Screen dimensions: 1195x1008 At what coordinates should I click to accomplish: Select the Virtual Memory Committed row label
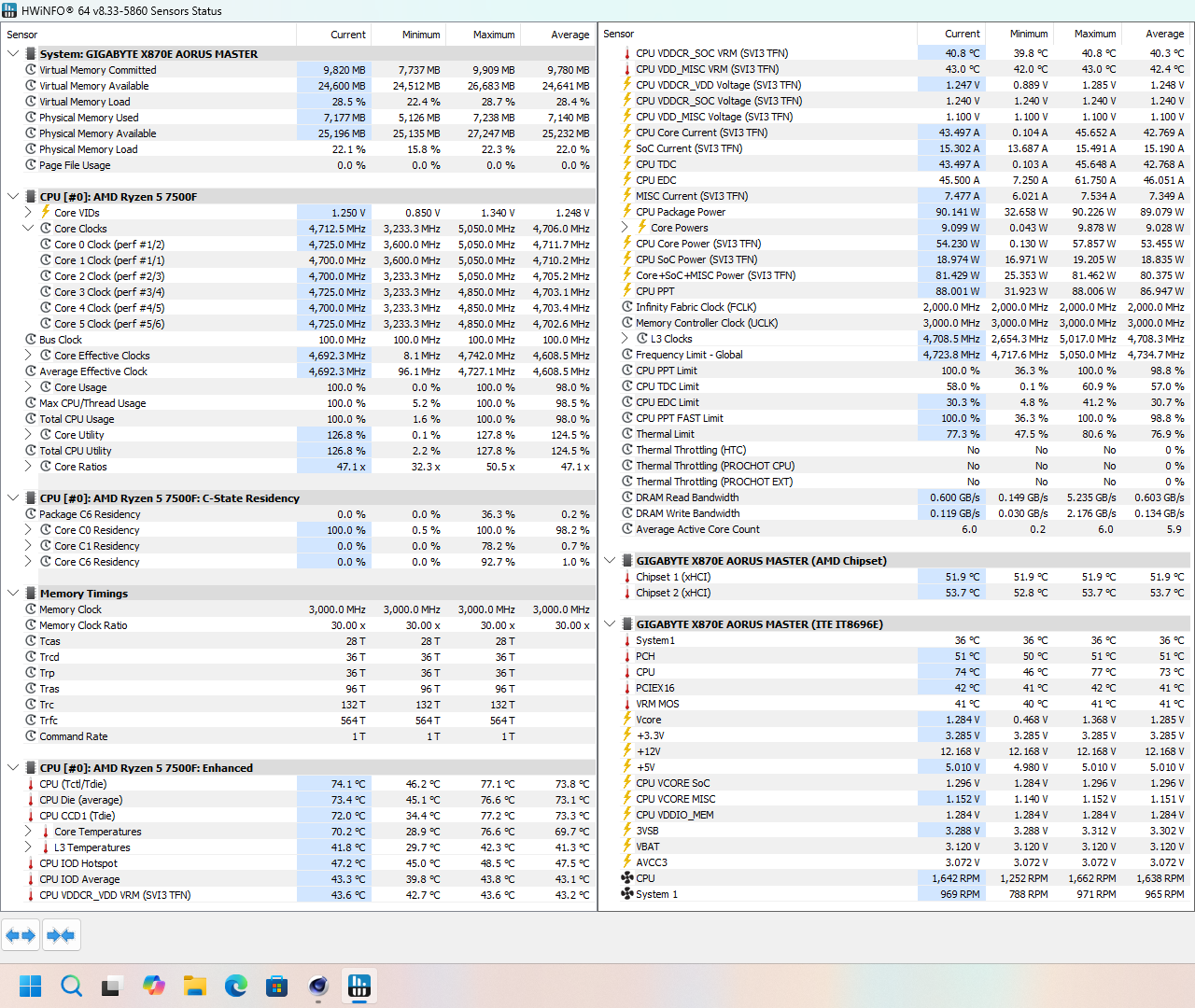98,70
